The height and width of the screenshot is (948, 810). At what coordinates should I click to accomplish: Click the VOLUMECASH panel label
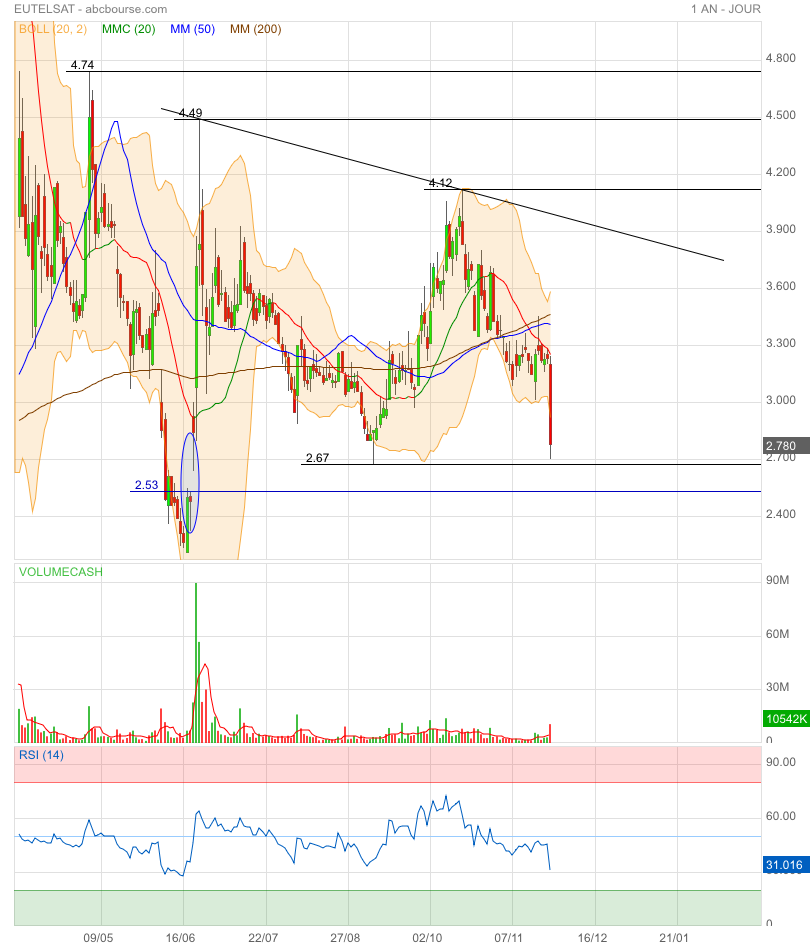(x=60, y=572)
